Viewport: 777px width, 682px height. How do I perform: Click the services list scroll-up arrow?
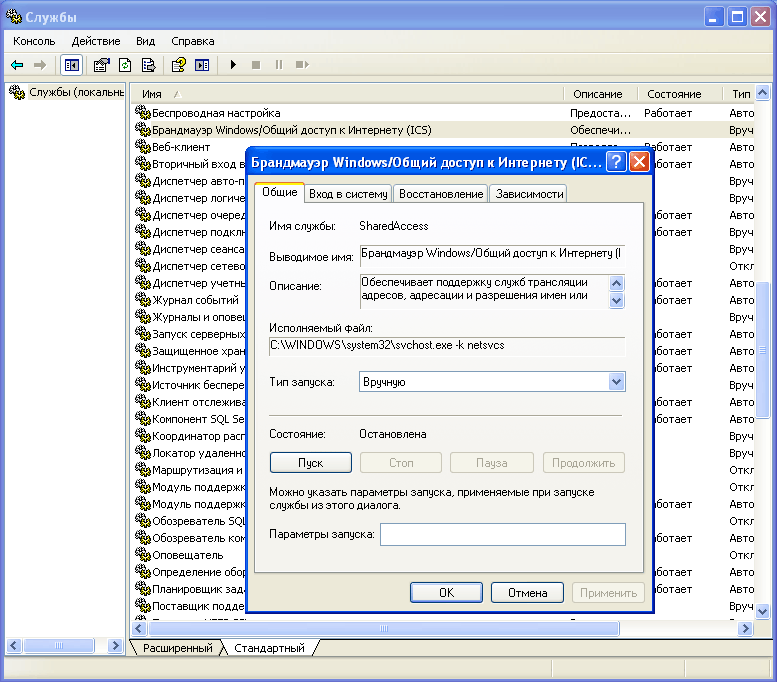[x=763, y=92]
